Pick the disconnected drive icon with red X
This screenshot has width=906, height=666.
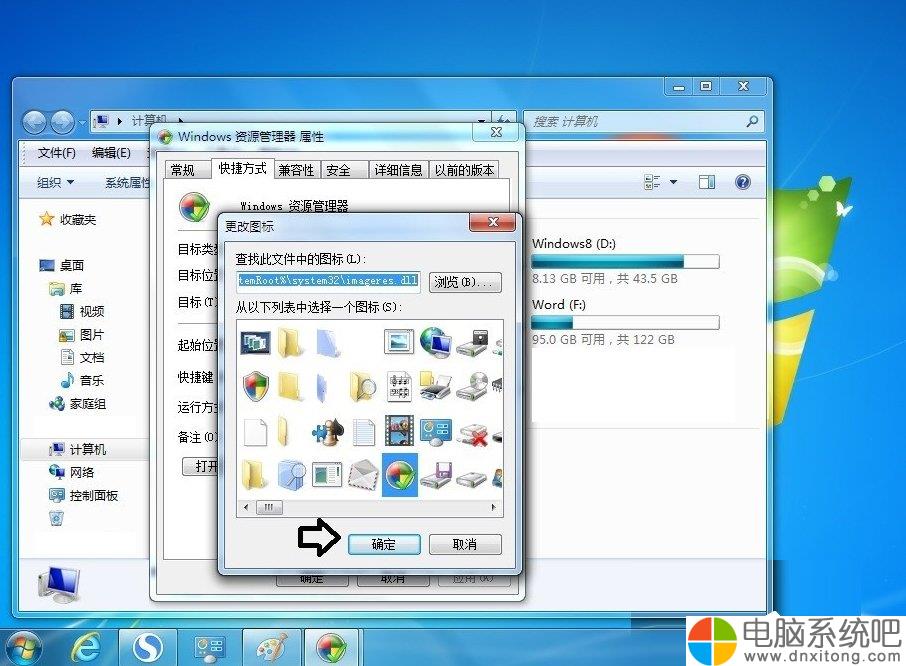(x=472, y=434)
